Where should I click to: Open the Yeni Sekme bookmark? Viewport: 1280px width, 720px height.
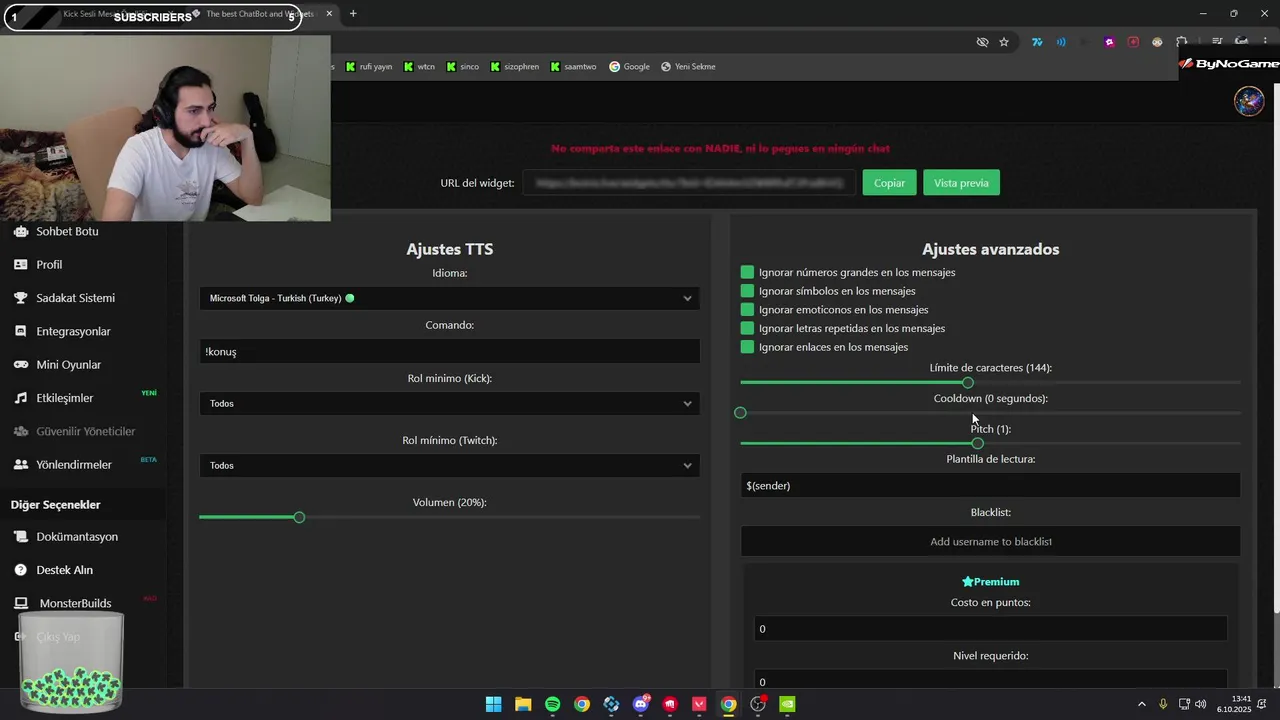pyautogui.click(x=688, y=67)
